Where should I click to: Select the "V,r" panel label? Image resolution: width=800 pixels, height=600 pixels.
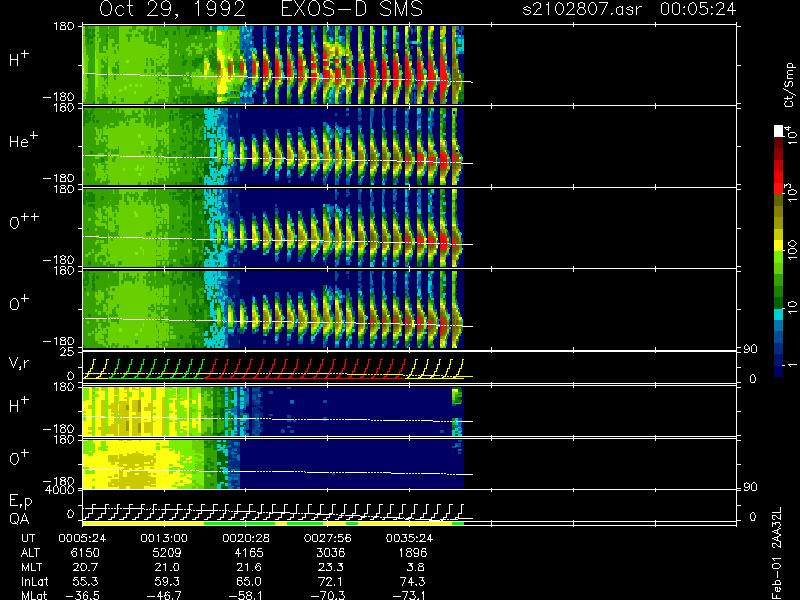19,363
